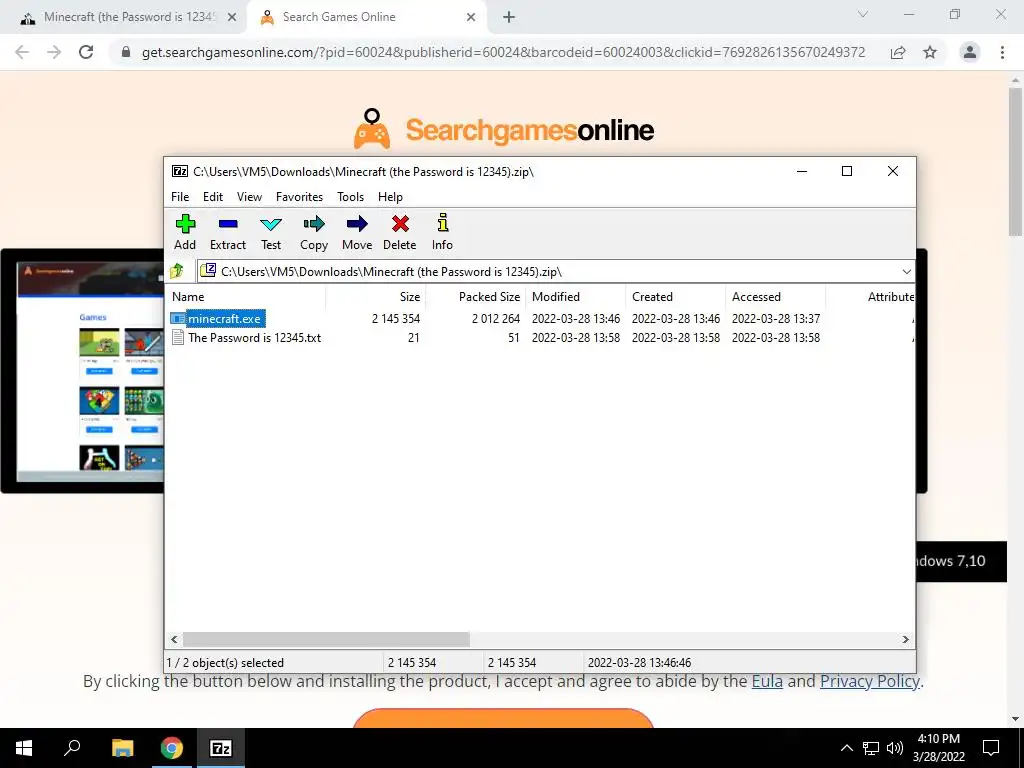
Task: Click the network tray icon
Action: (x=871, y=748)
